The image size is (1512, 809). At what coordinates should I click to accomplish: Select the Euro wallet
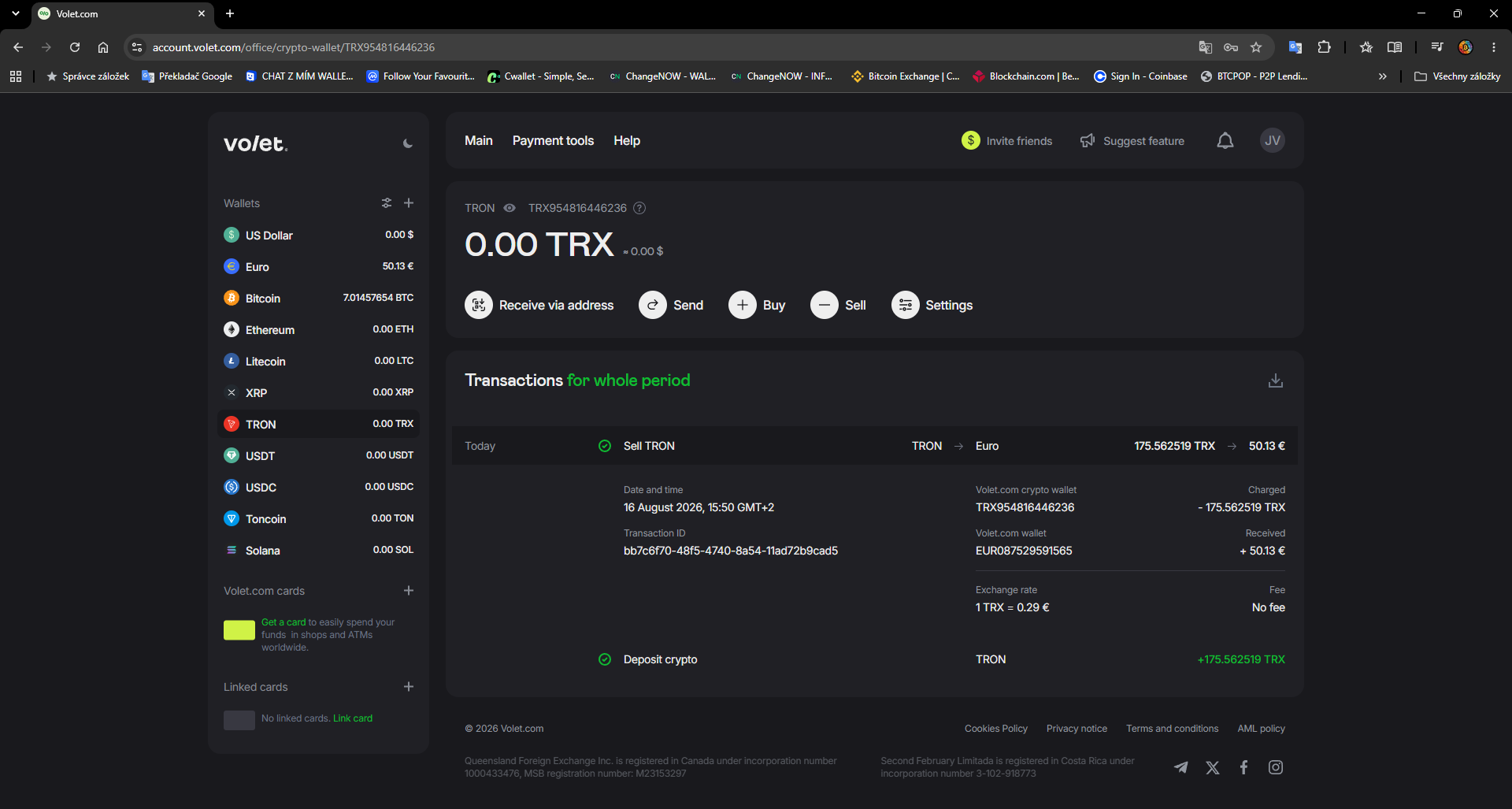coord(318,266)
